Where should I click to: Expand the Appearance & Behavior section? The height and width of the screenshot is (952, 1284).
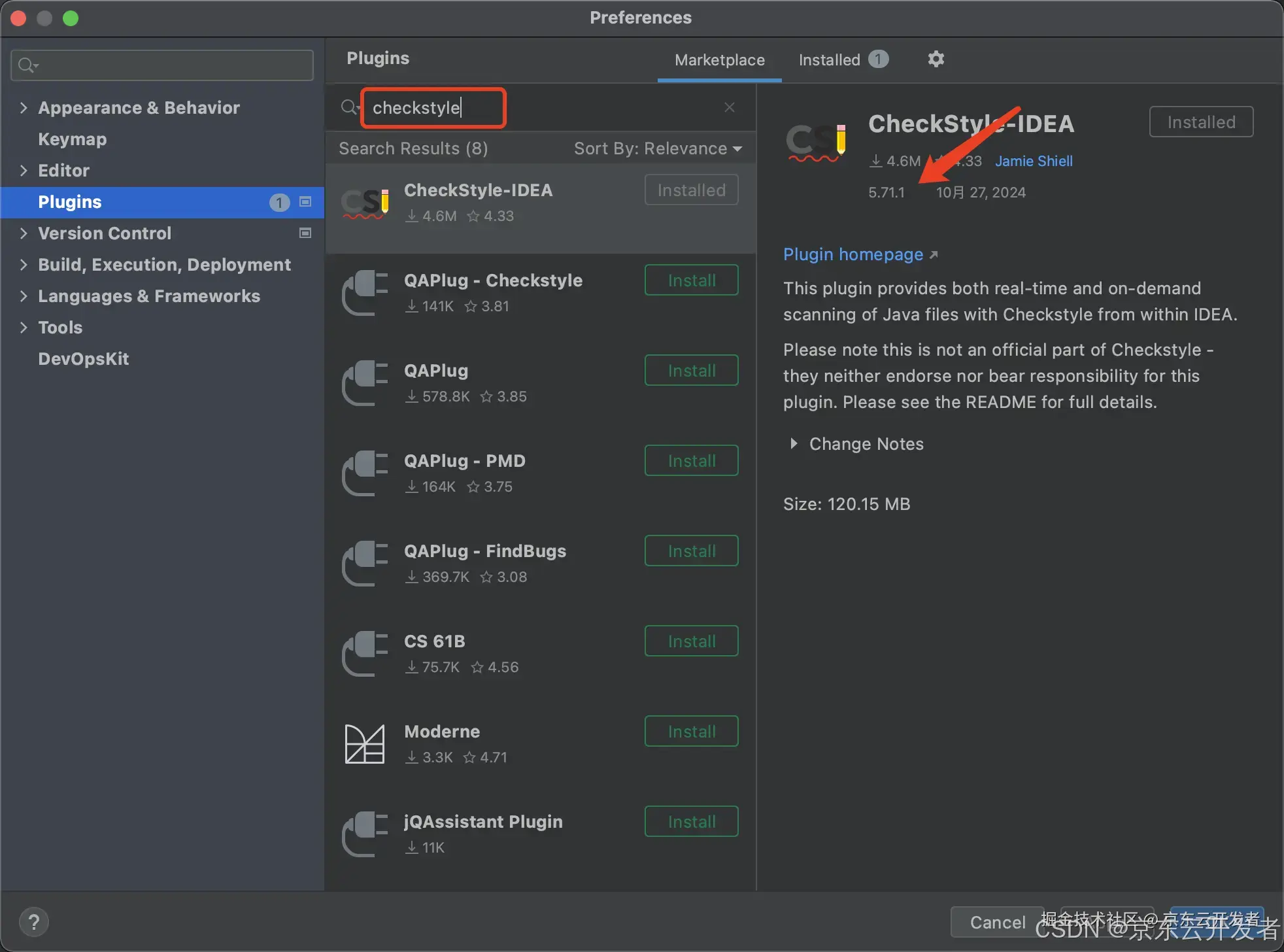[24, 107]
